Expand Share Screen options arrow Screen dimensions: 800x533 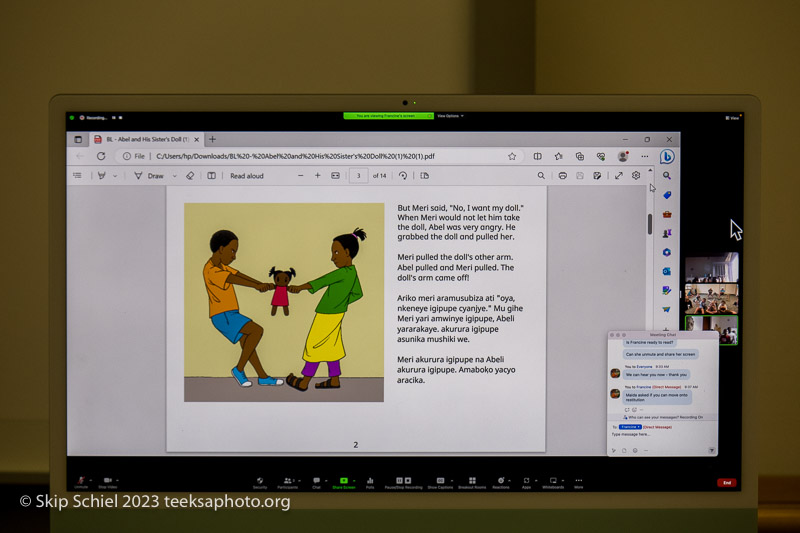pos(354,480)
